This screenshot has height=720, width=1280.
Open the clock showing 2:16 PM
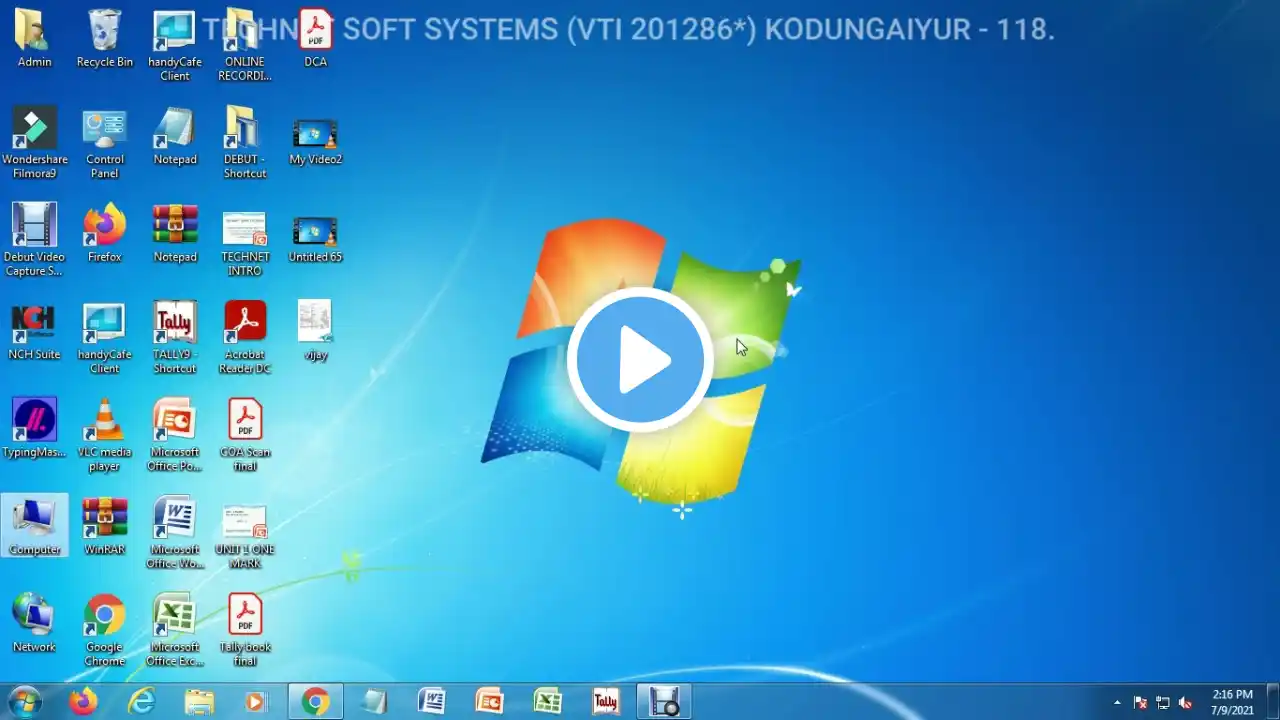[1232, 702]
